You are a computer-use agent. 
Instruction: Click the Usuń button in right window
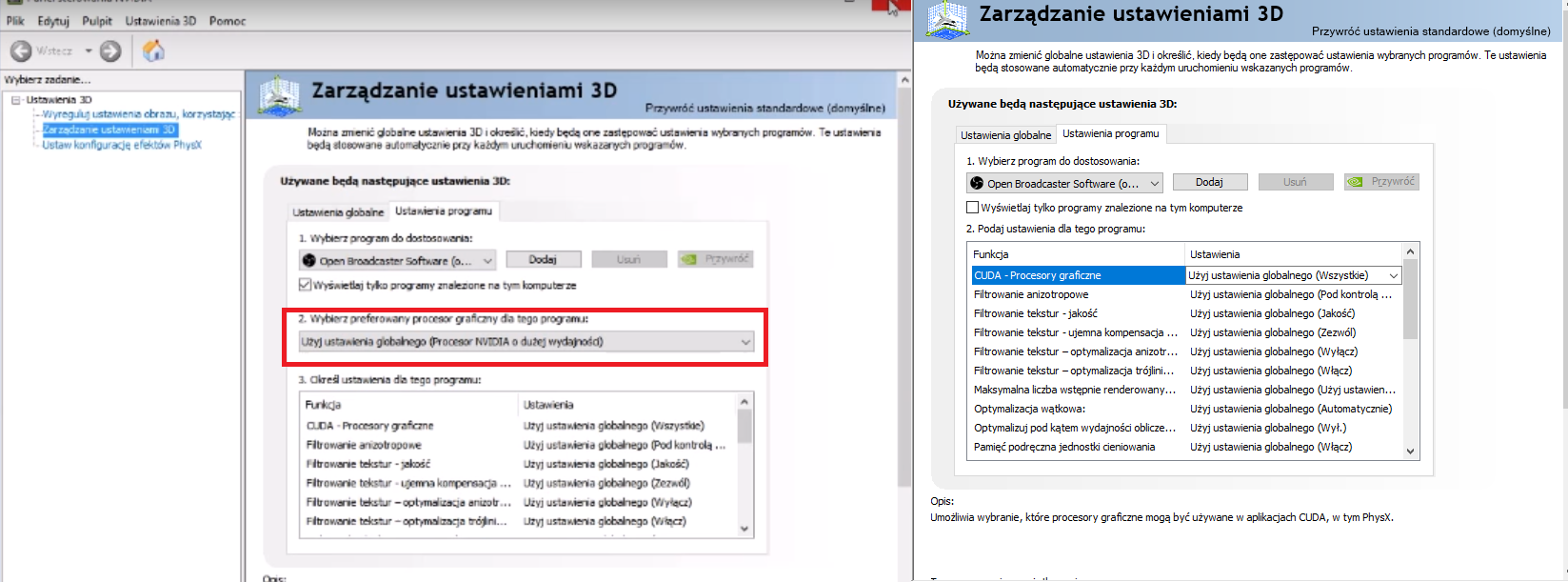1295,182
